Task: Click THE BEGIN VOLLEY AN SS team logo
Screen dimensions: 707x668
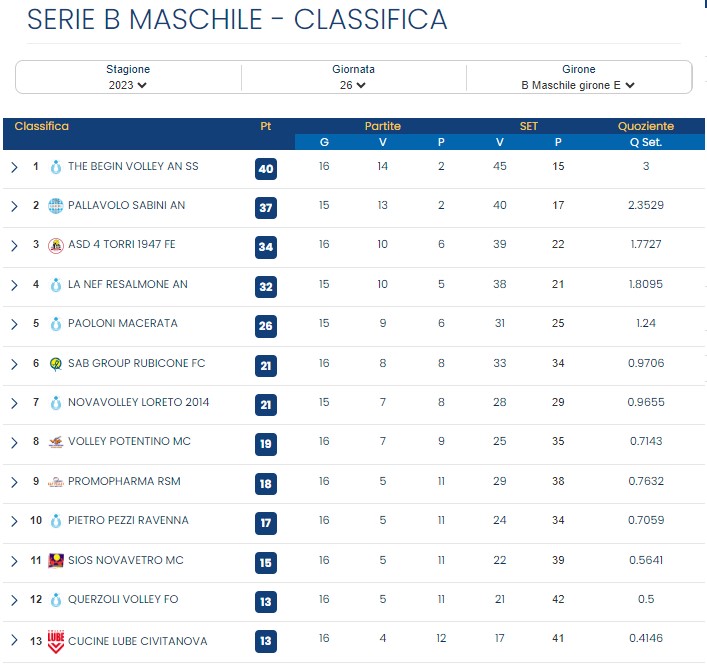Action: tap(56, 167)
